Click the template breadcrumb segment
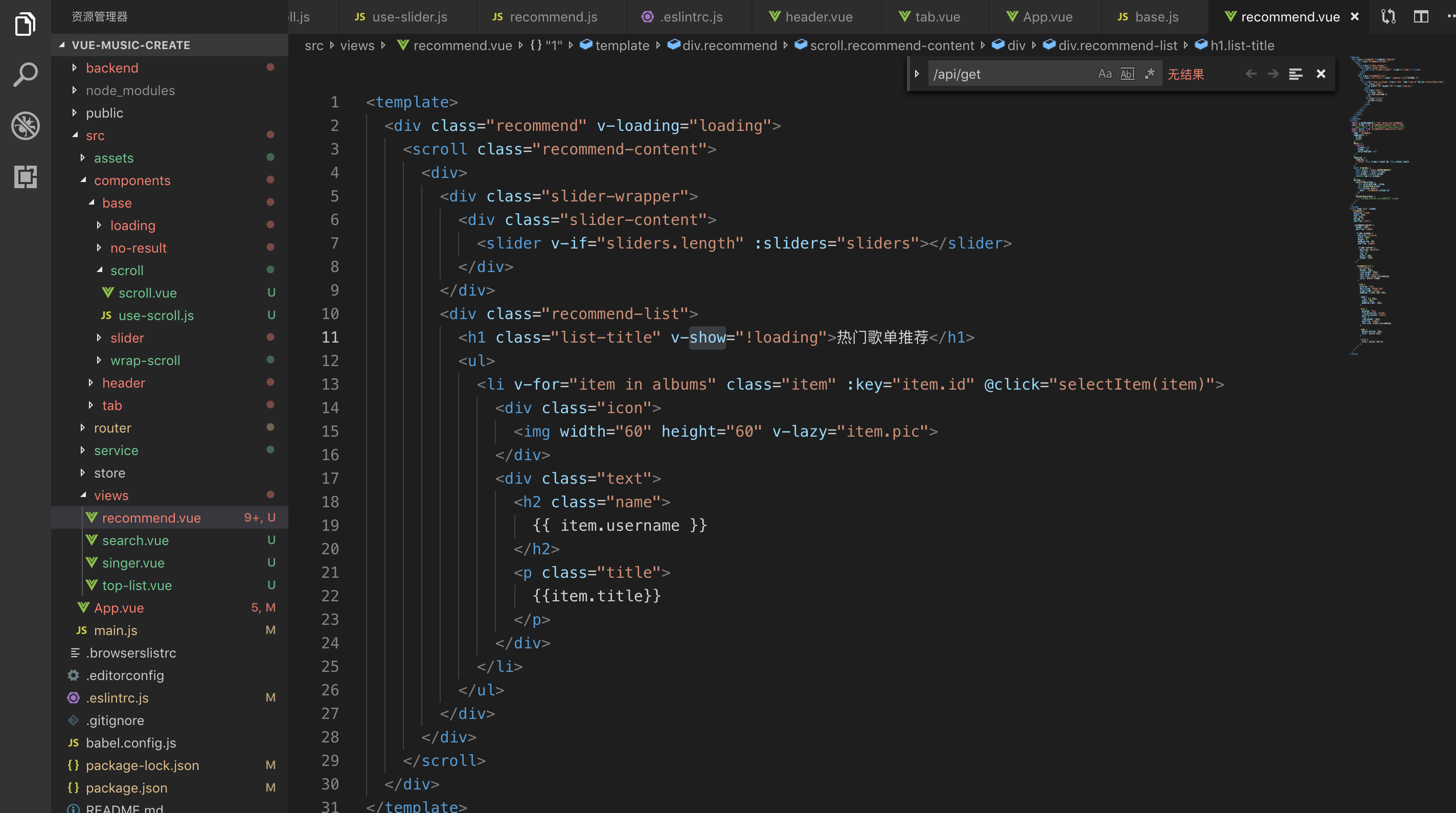Image resolution: width=1456 pixels, height=813 pixels. (x=615, y=45)
